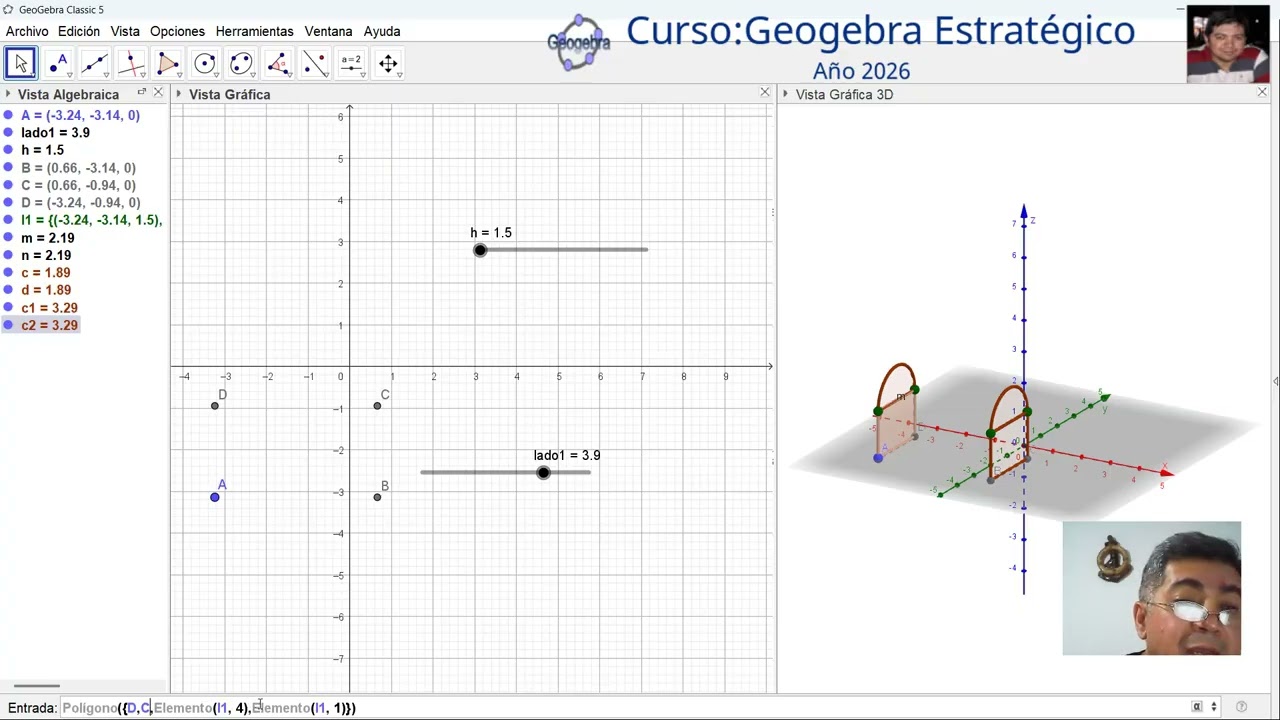Select the Move (arrow) tool

[x=21, y=64]
